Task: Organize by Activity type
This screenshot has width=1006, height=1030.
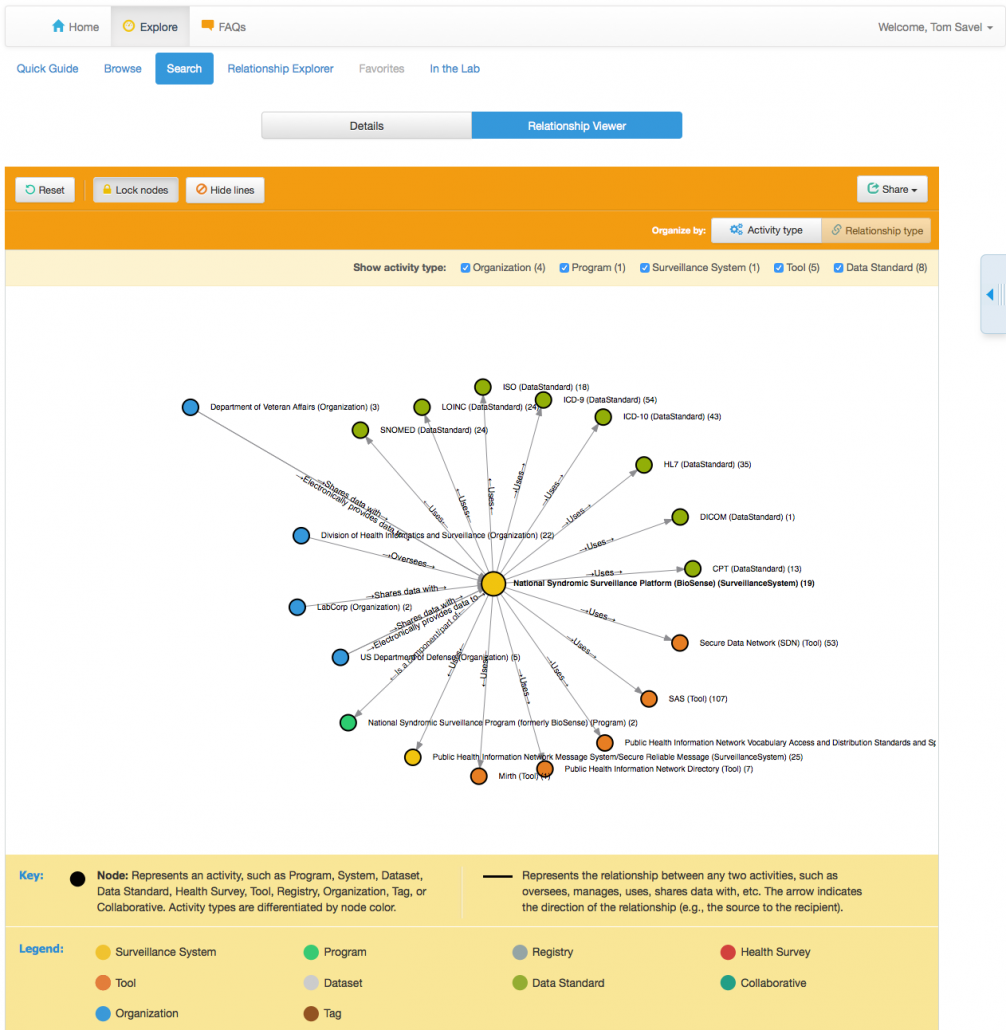Action: 766,230
